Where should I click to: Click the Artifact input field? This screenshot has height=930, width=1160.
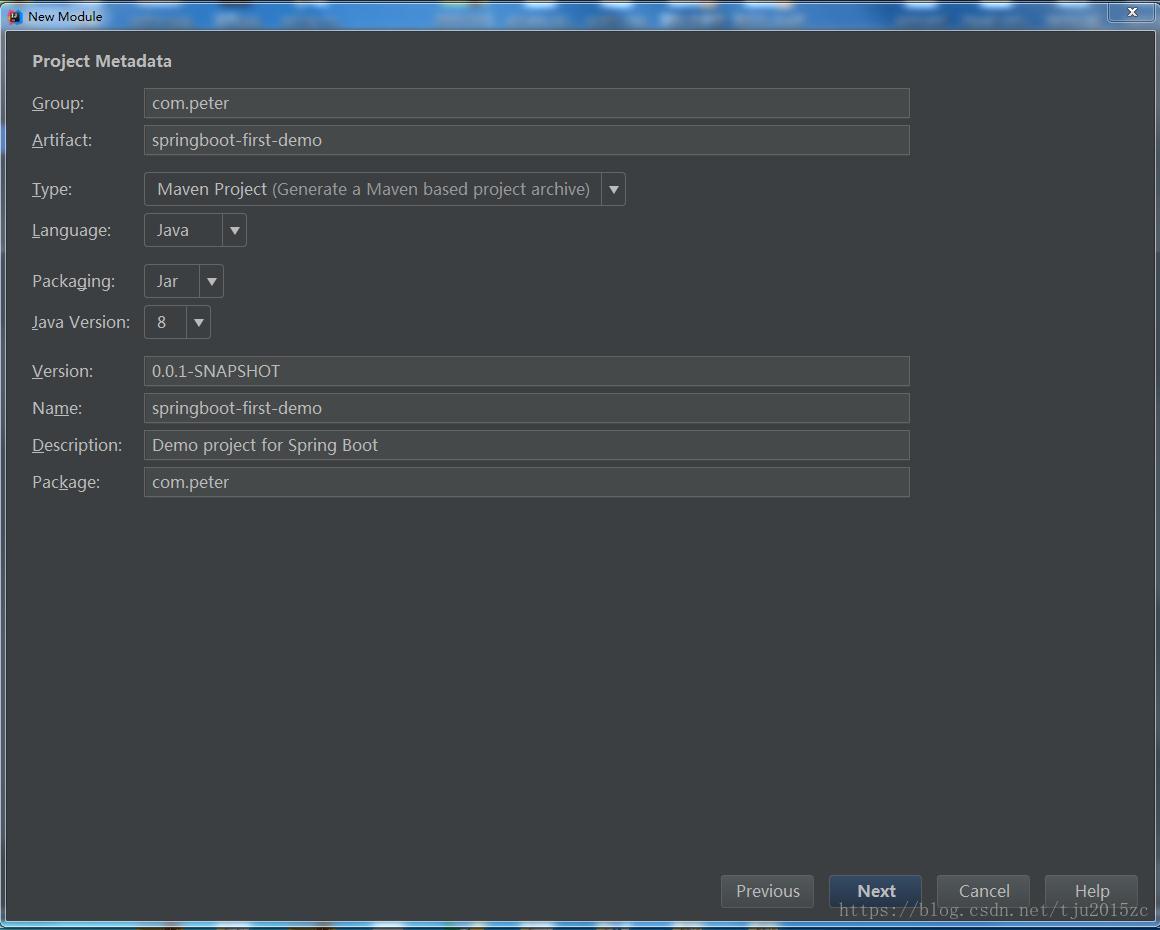[526, 140]
